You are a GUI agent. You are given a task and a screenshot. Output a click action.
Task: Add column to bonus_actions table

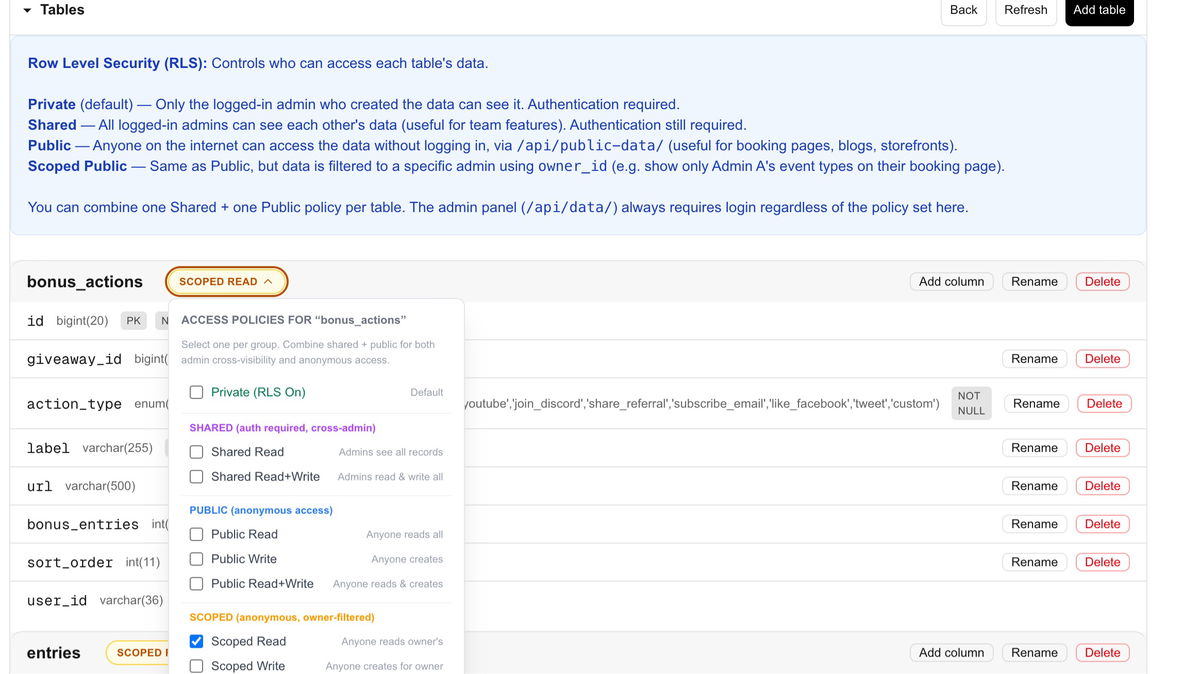click(951, 282)
